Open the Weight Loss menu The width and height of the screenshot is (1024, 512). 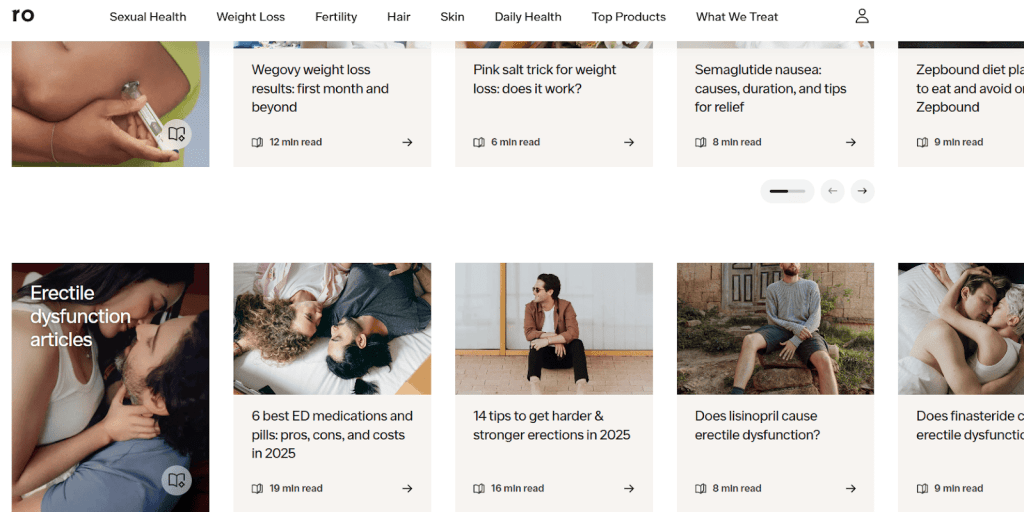pos(250,17)
